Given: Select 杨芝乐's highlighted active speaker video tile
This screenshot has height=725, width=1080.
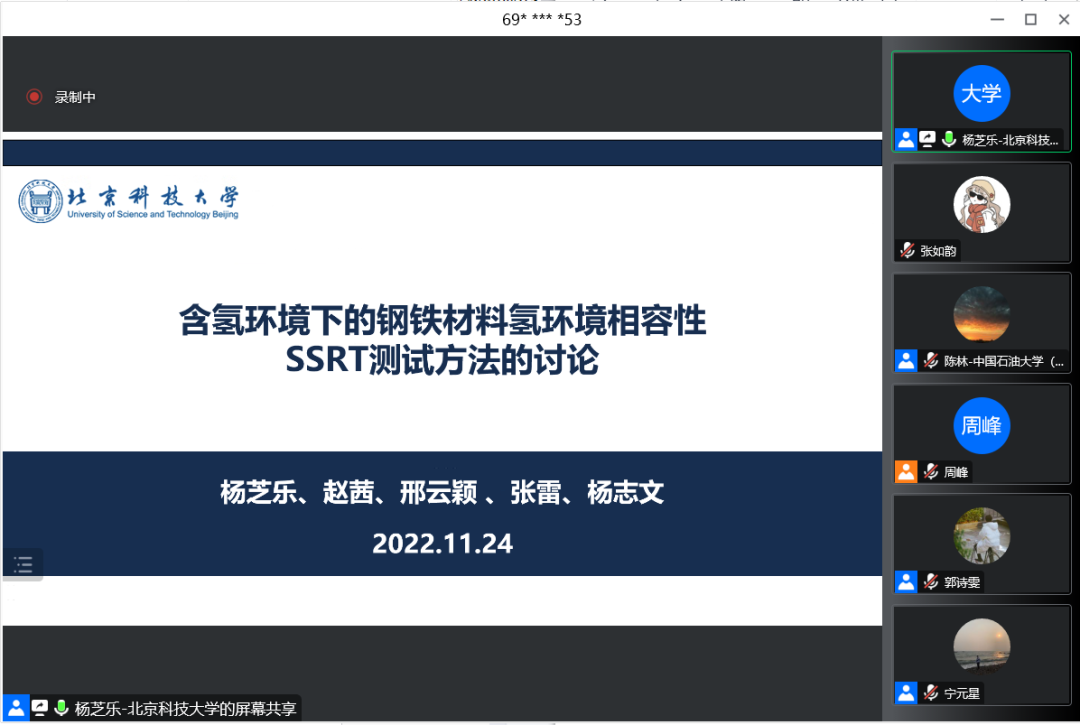Looking at the screenshot, I should point(982,95).
